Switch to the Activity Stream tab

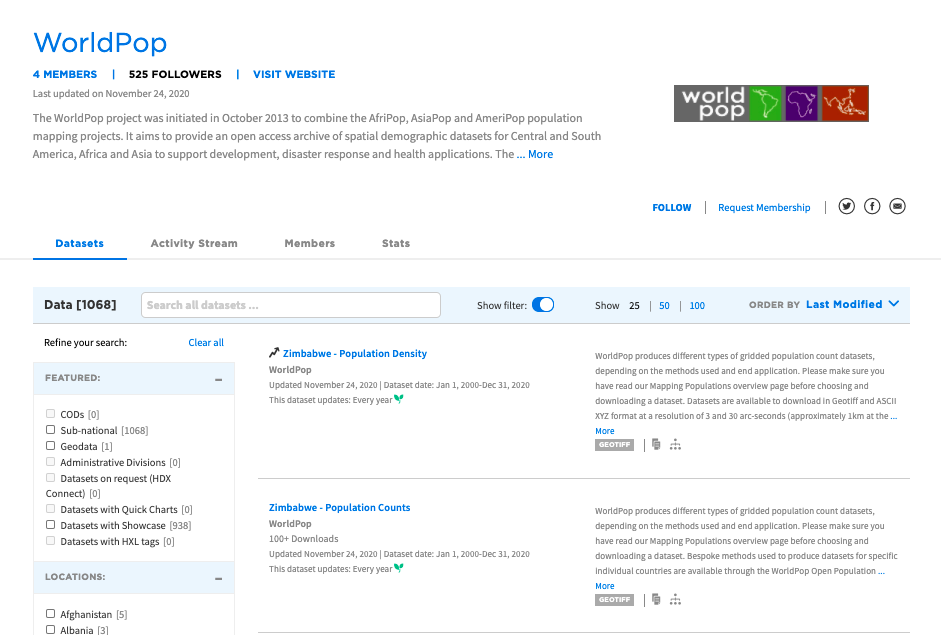pos(194,243)
